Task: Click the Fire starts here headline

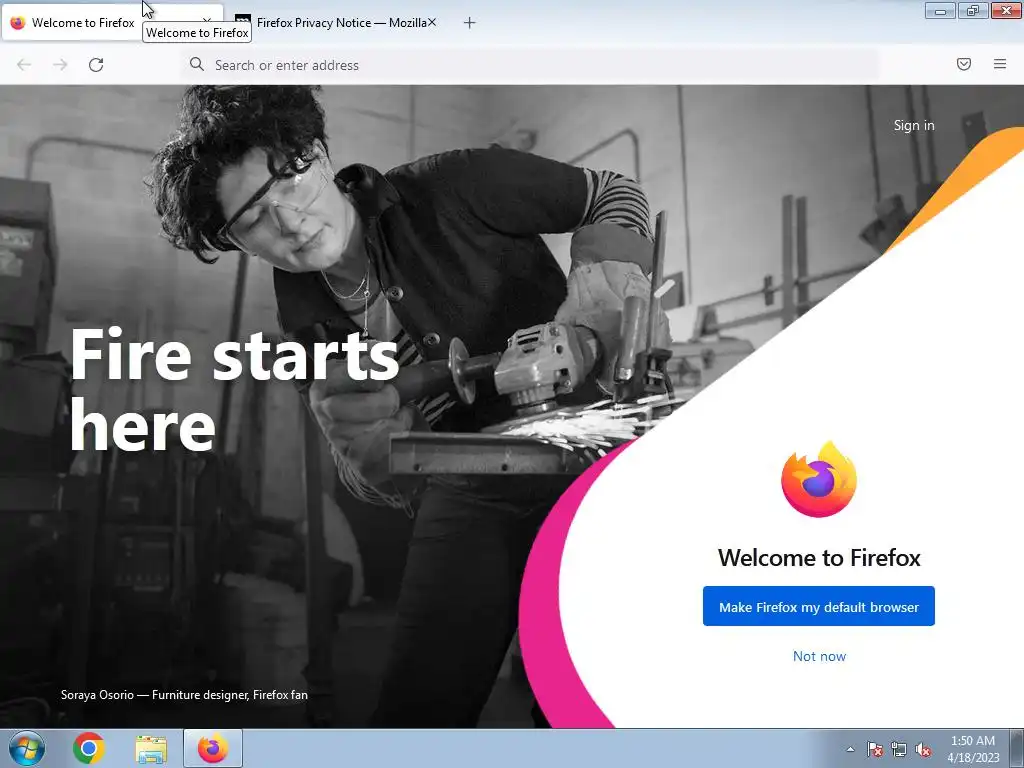Action: click(x=234, y=390)
